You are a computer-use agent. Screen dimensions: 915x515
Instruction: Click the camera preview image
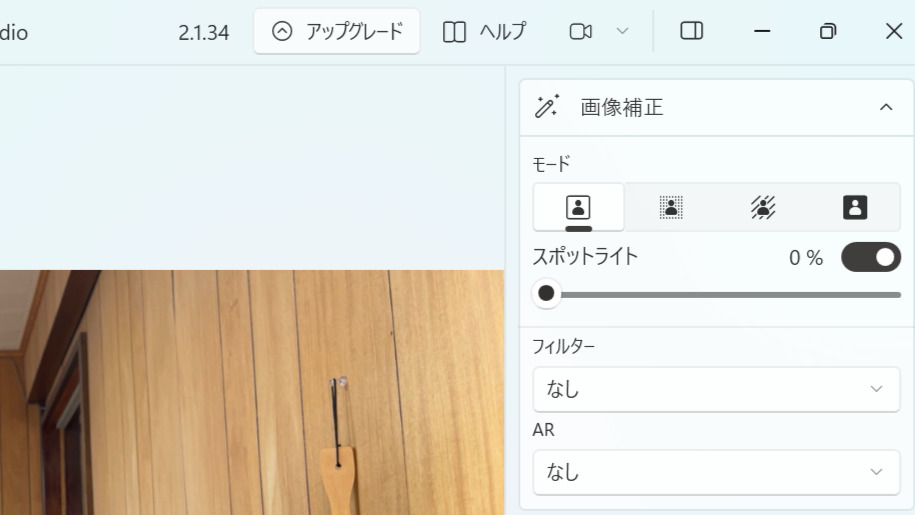250,400
